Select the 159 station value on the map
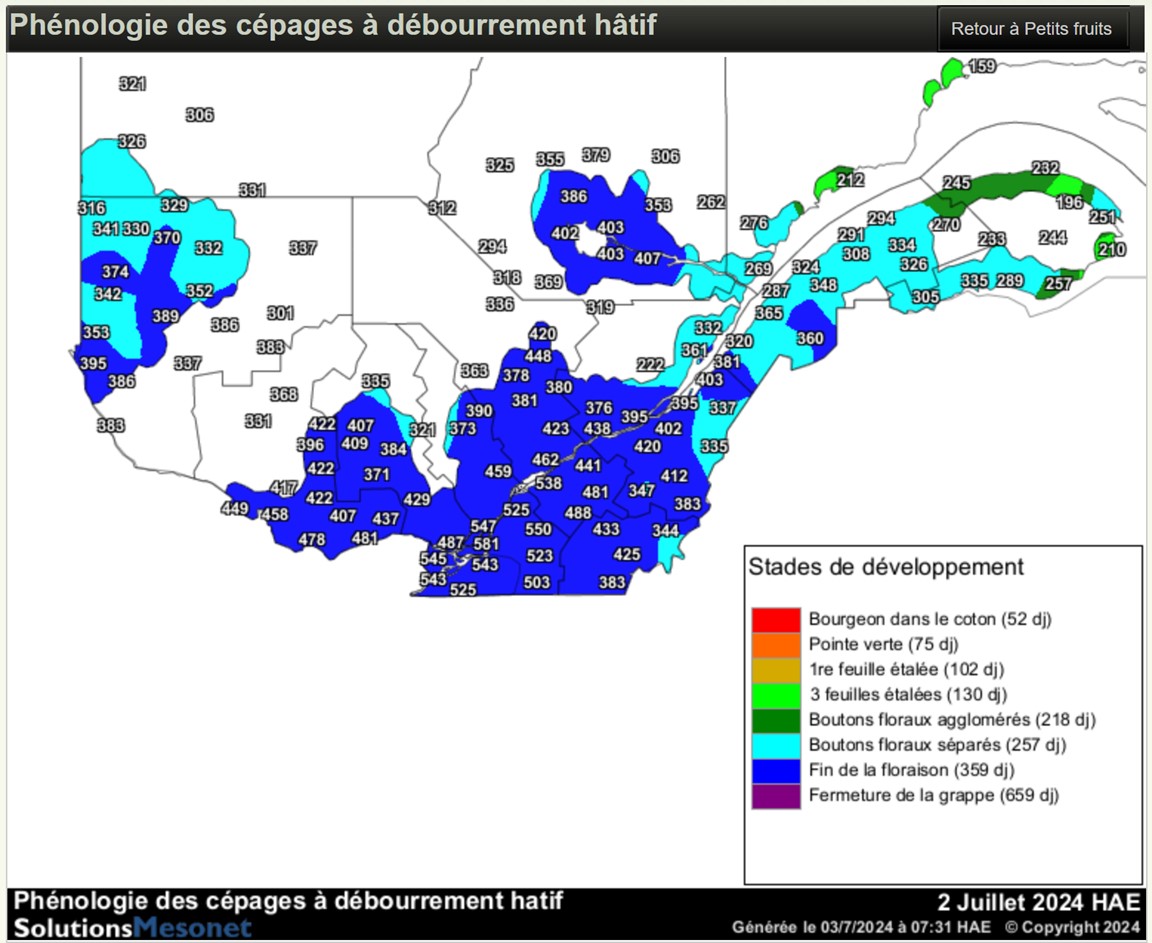 [983, 66]
